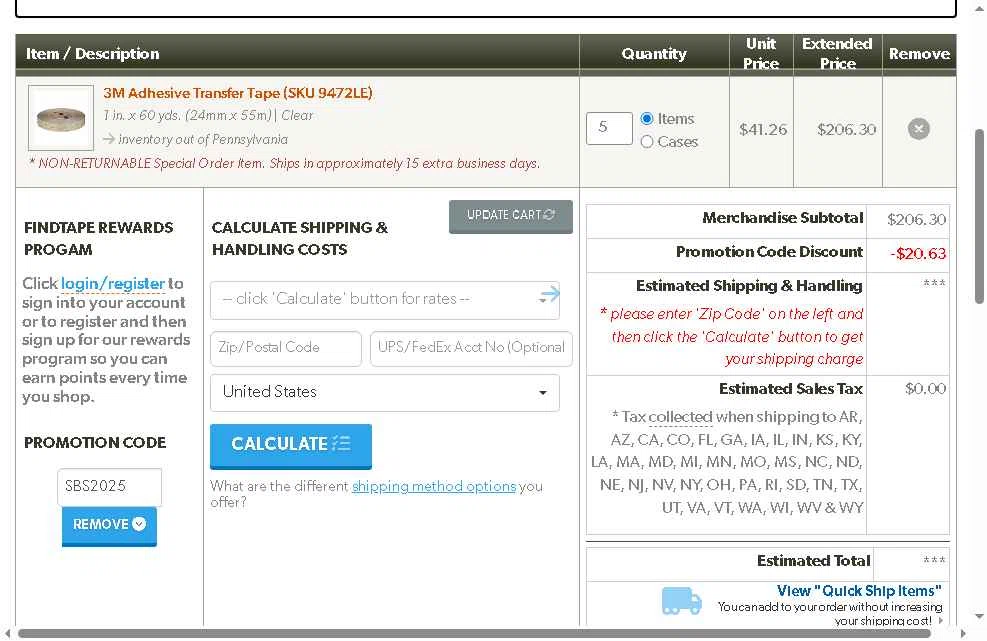Click the vertical page scrollbar
This screenshot has height=641, width=987.
pos(979,216)
